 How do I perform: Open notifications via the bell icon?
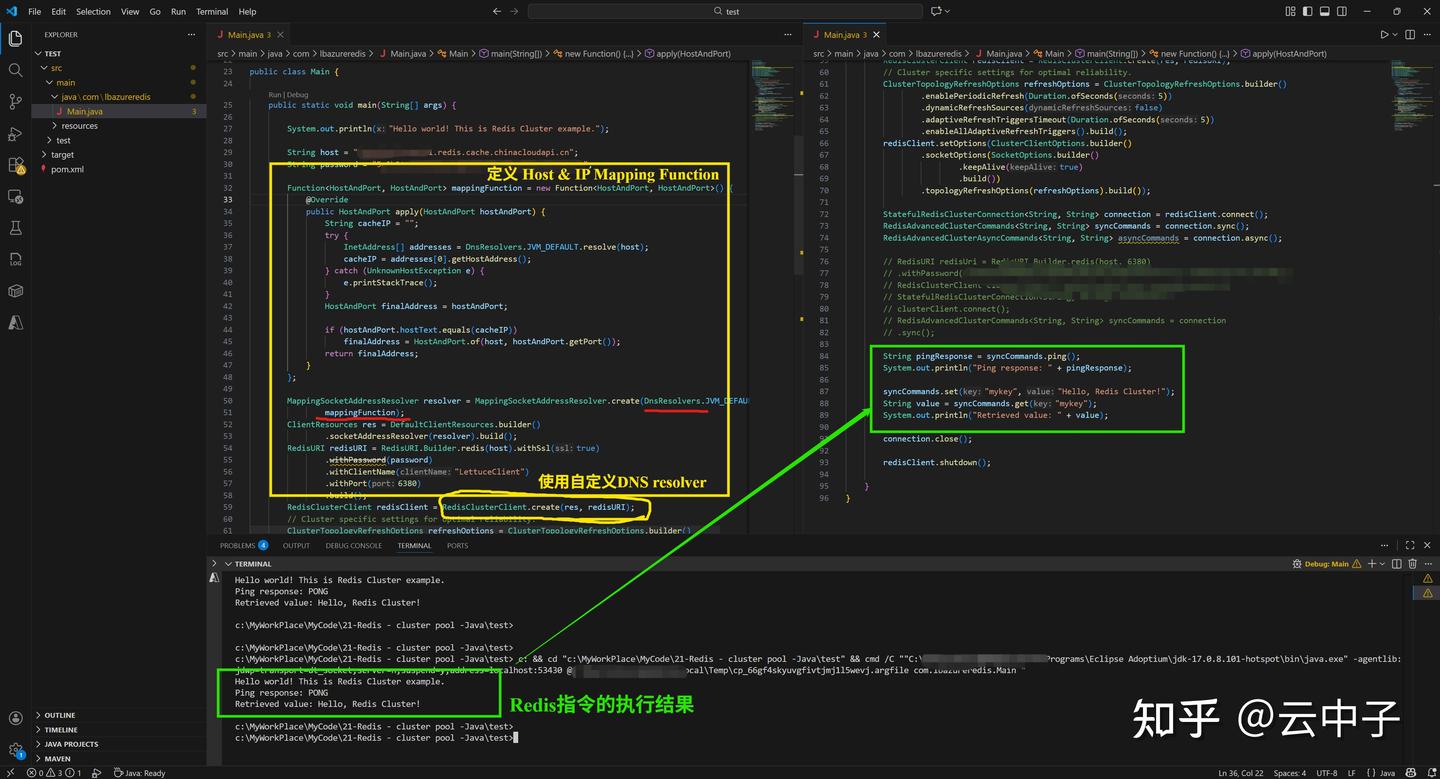tap(1432, 772)
